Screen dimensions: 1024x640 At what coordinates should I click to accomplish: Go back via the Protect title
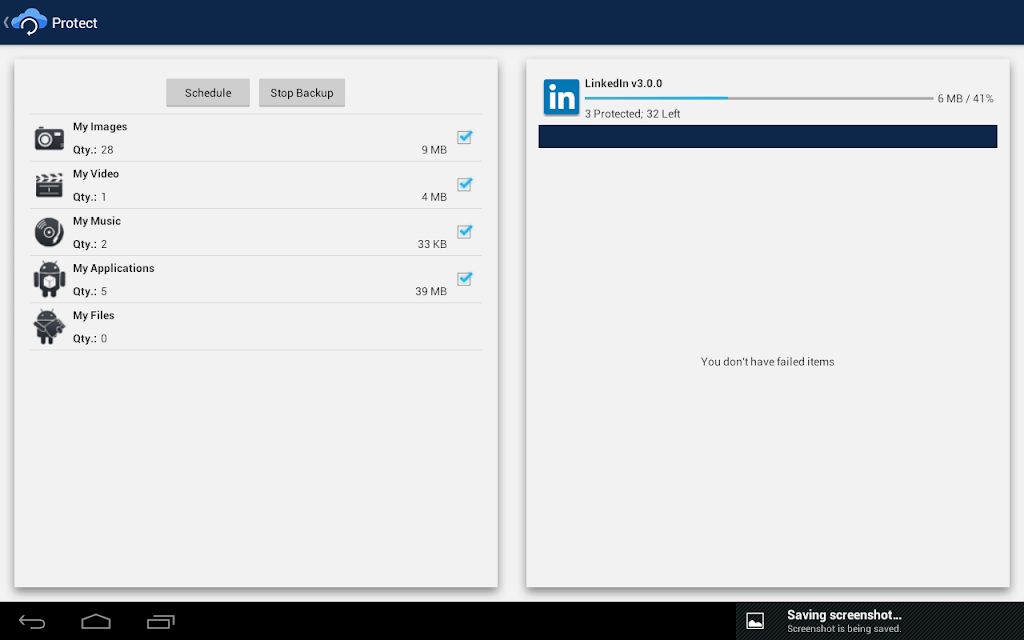click(x=74, y=23)
